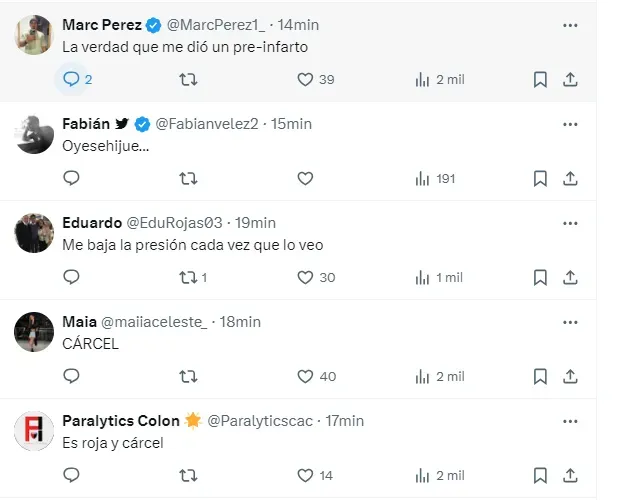Open more options on Marc Perez's tweet

point(570,25)
